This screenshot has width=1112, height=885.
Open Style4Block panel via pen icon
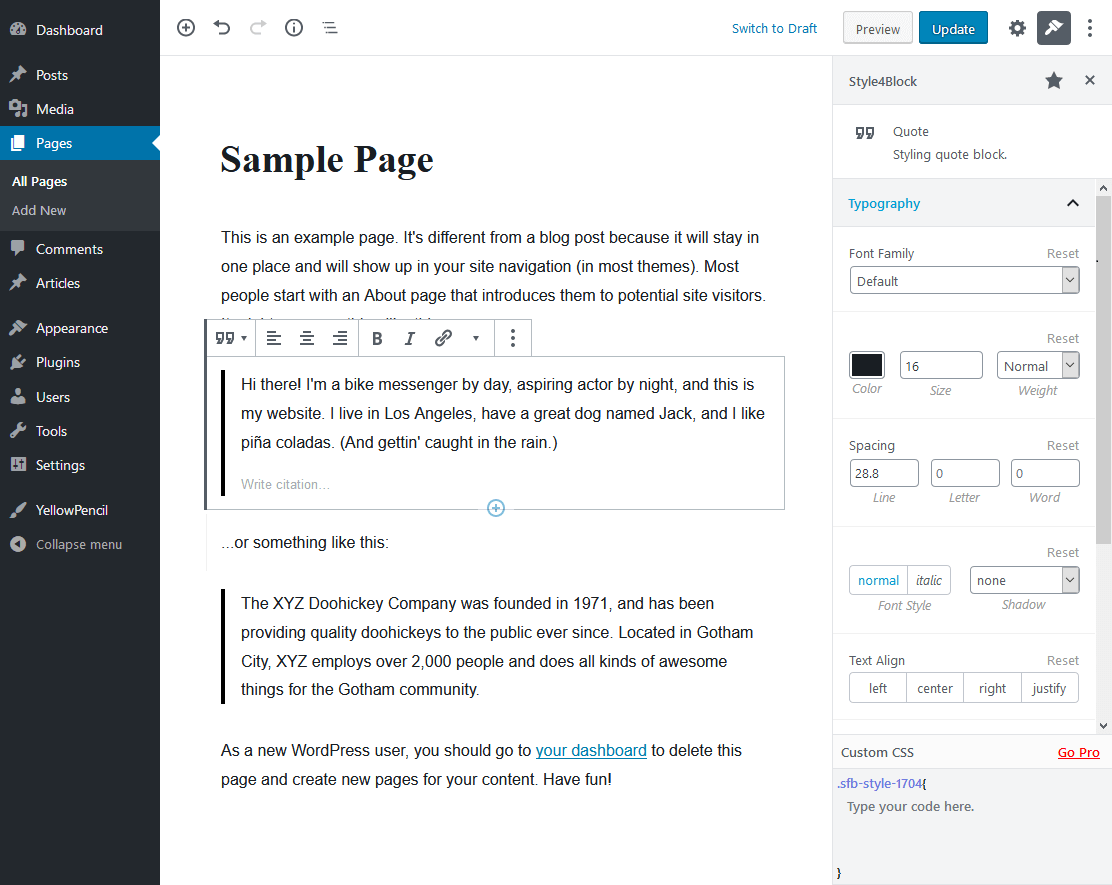(x=1053, y=28)
